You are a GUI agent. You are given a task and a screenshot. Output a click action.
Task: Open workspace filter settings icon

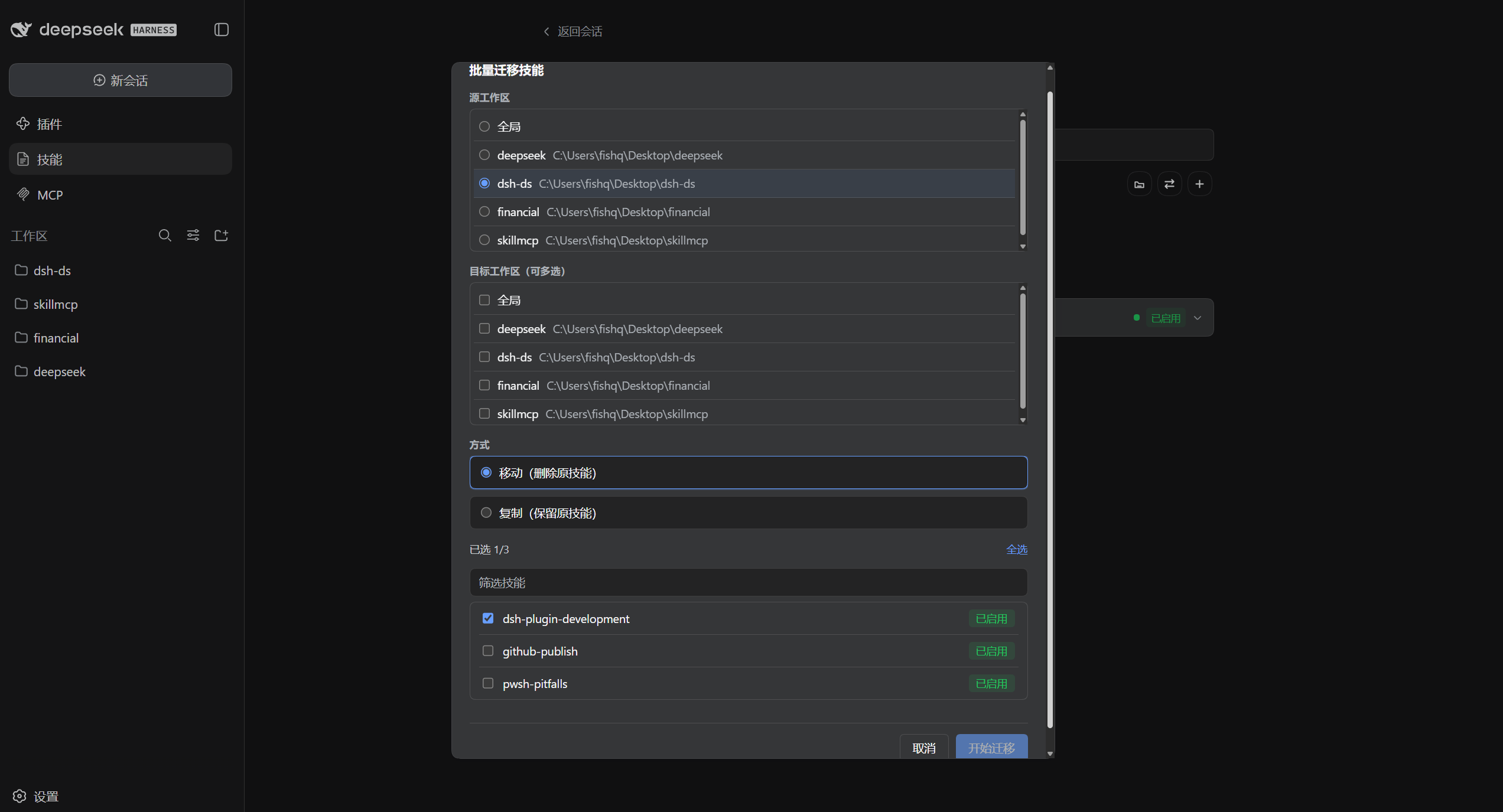click(193, 236)
